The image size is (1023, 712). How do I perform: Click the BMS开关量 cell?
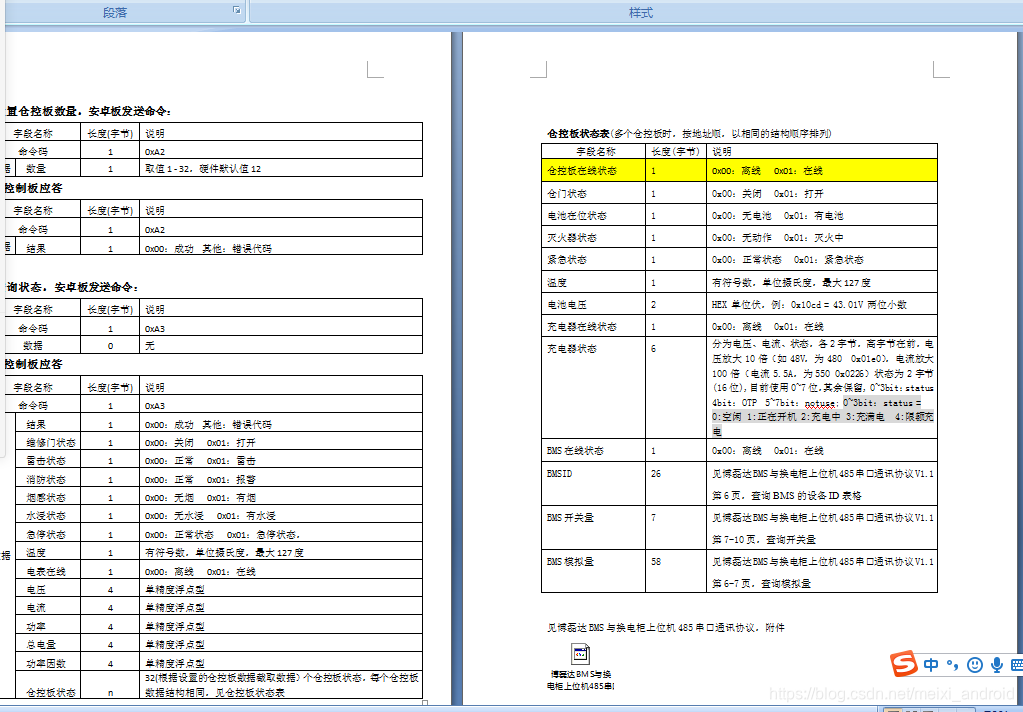593,529
